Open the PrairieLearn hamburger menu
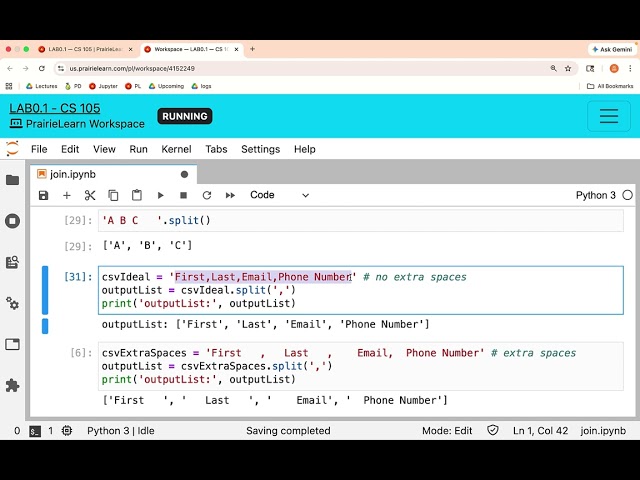Viewport: 640px width, 480px height. pyautogui.click(x=609, y=116)
